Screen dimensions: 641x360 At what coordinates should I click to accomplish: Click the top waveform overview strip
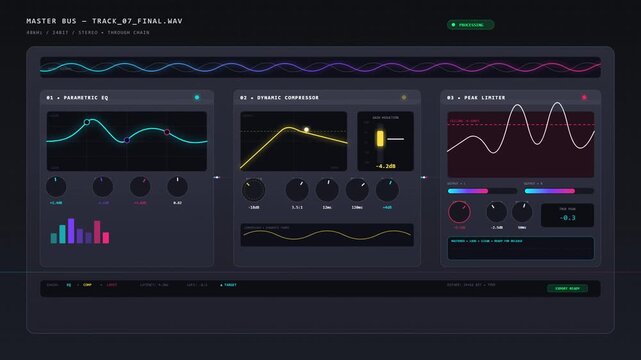pyautogui.click(x=320, y=67)
